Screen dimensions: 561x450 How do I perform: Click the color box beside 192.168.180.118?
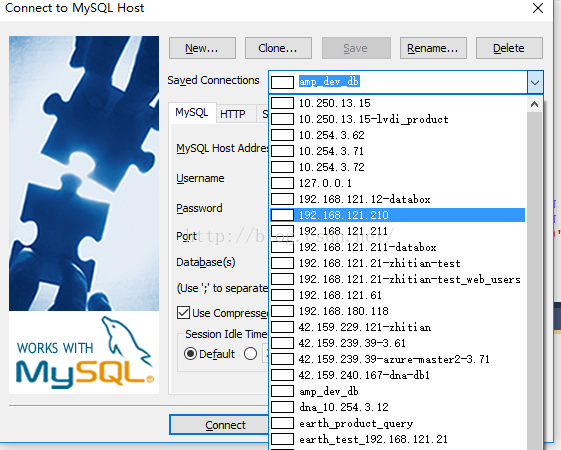point(282,311)
